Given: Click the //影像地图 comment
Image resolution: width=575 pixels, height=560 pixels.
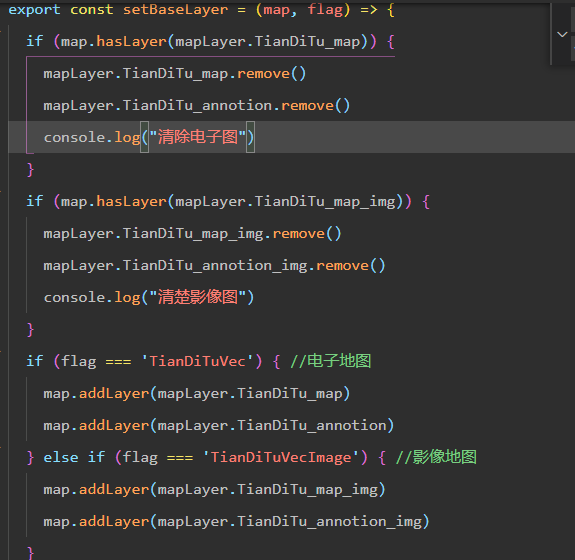Looking at the screenshot, I should (x=436, y=458).
